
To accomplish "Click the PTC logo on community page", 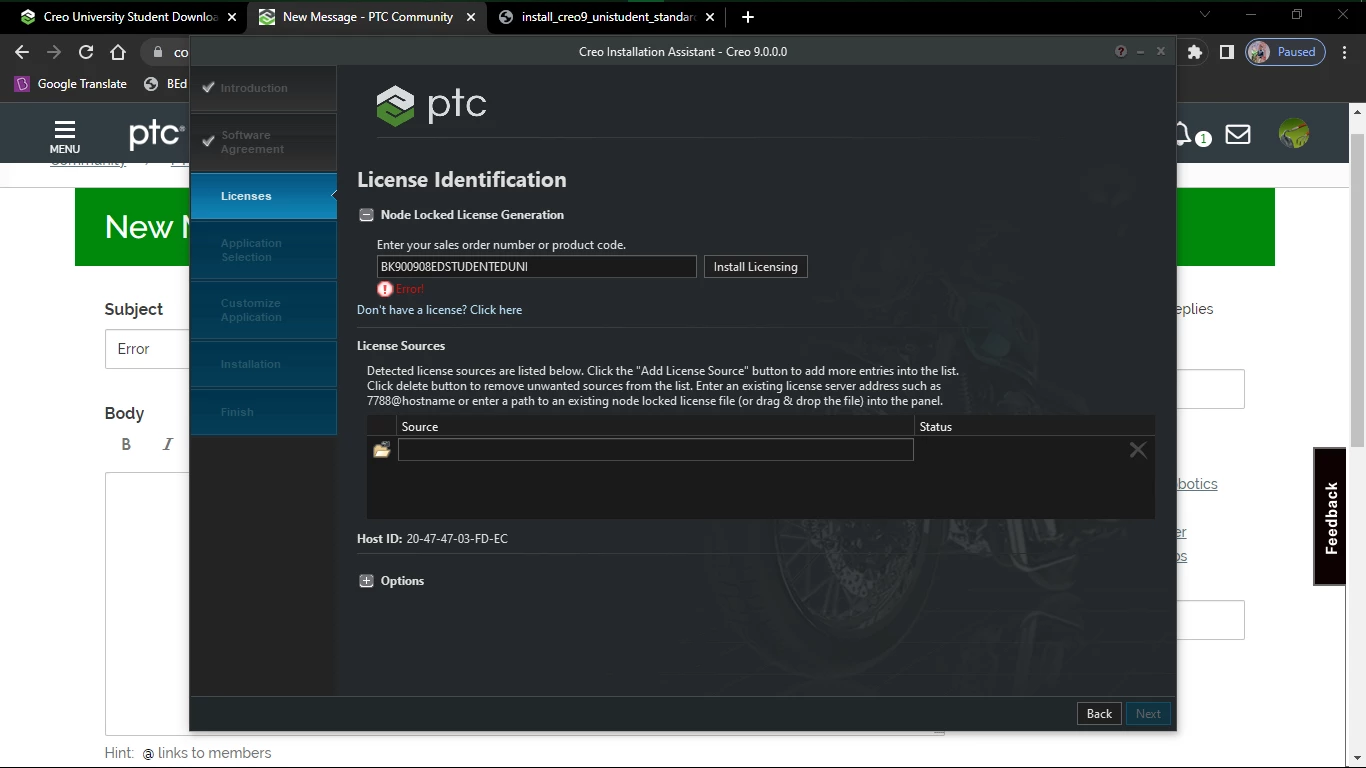I will [157, 134].
